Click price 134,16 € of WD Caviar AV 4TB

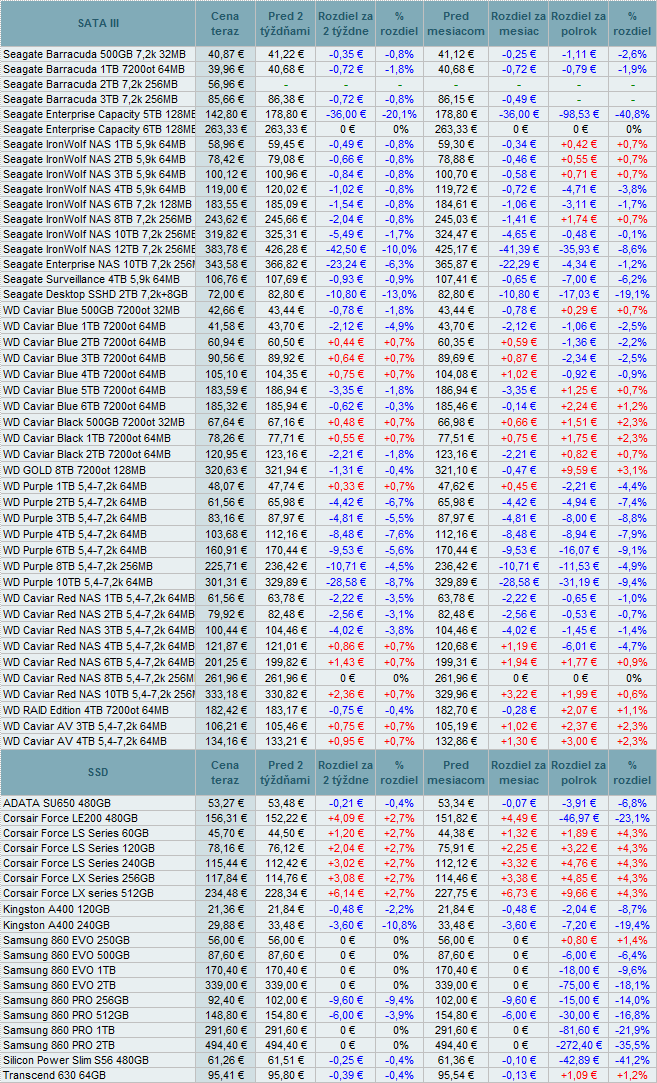(x=225, y=742)
